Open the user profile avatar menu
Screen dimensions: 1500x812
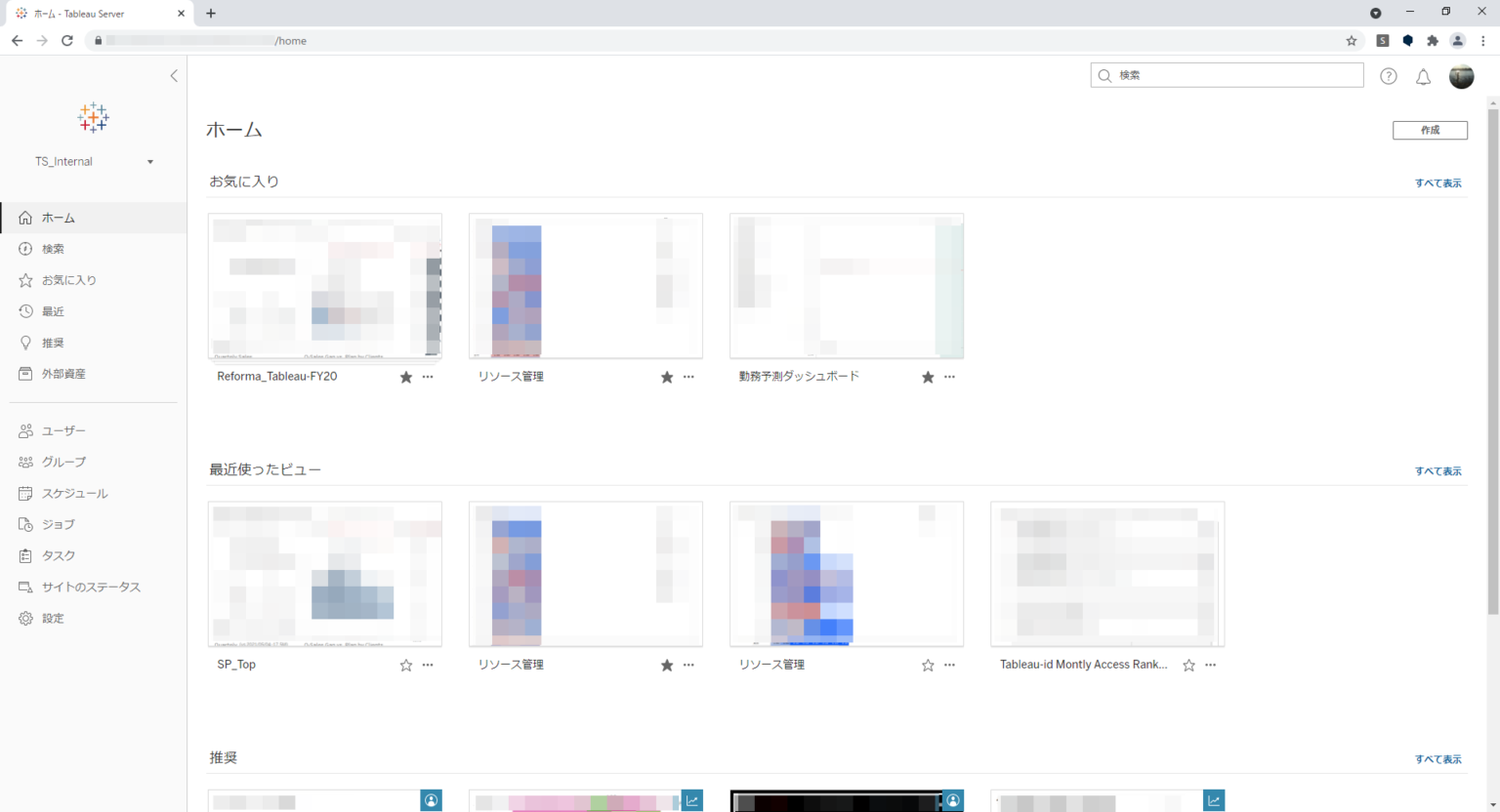point(1461,76)
